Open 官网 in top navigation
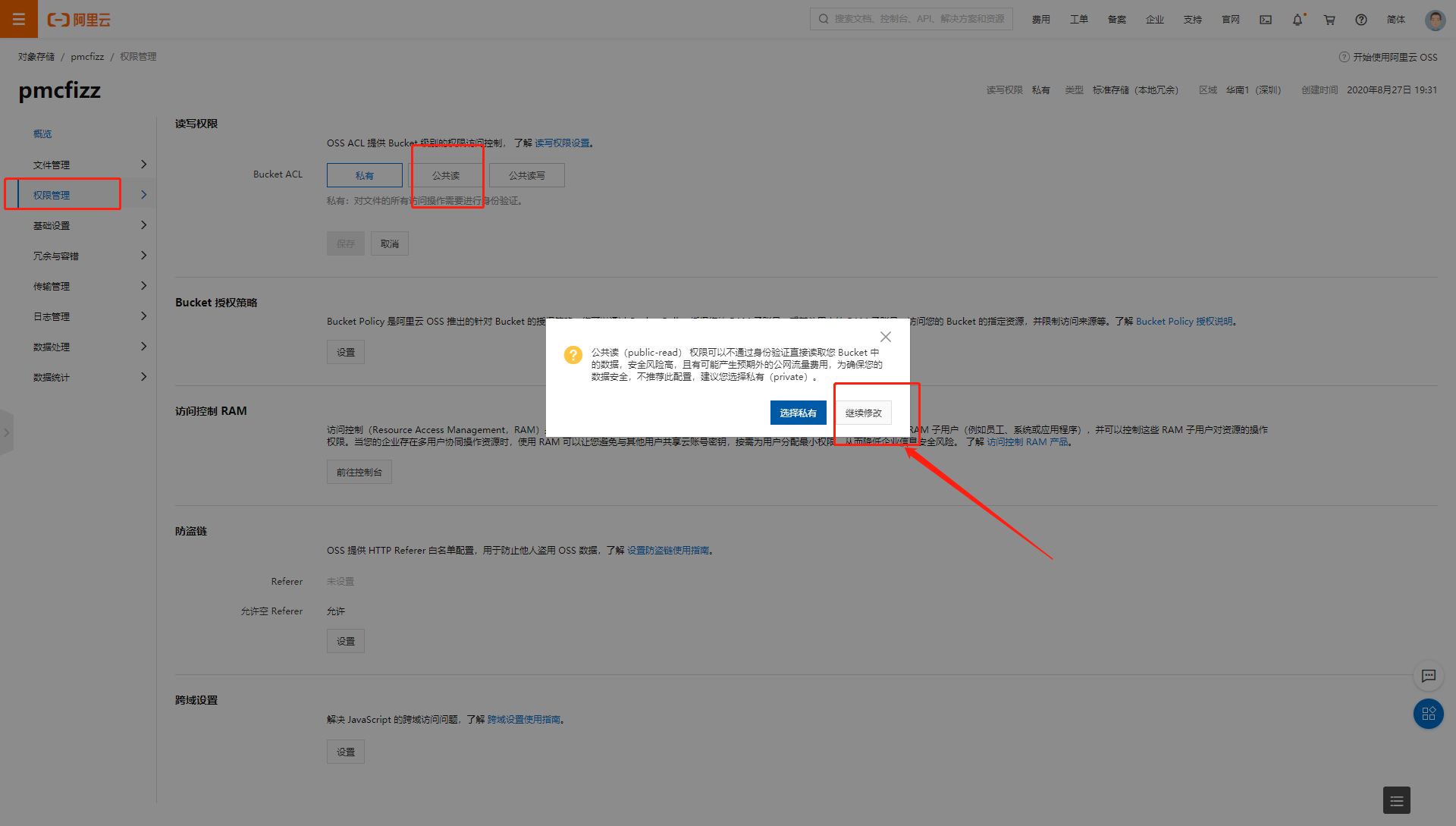This screenshot has height=826, width=1456. tap(1231, 20)
